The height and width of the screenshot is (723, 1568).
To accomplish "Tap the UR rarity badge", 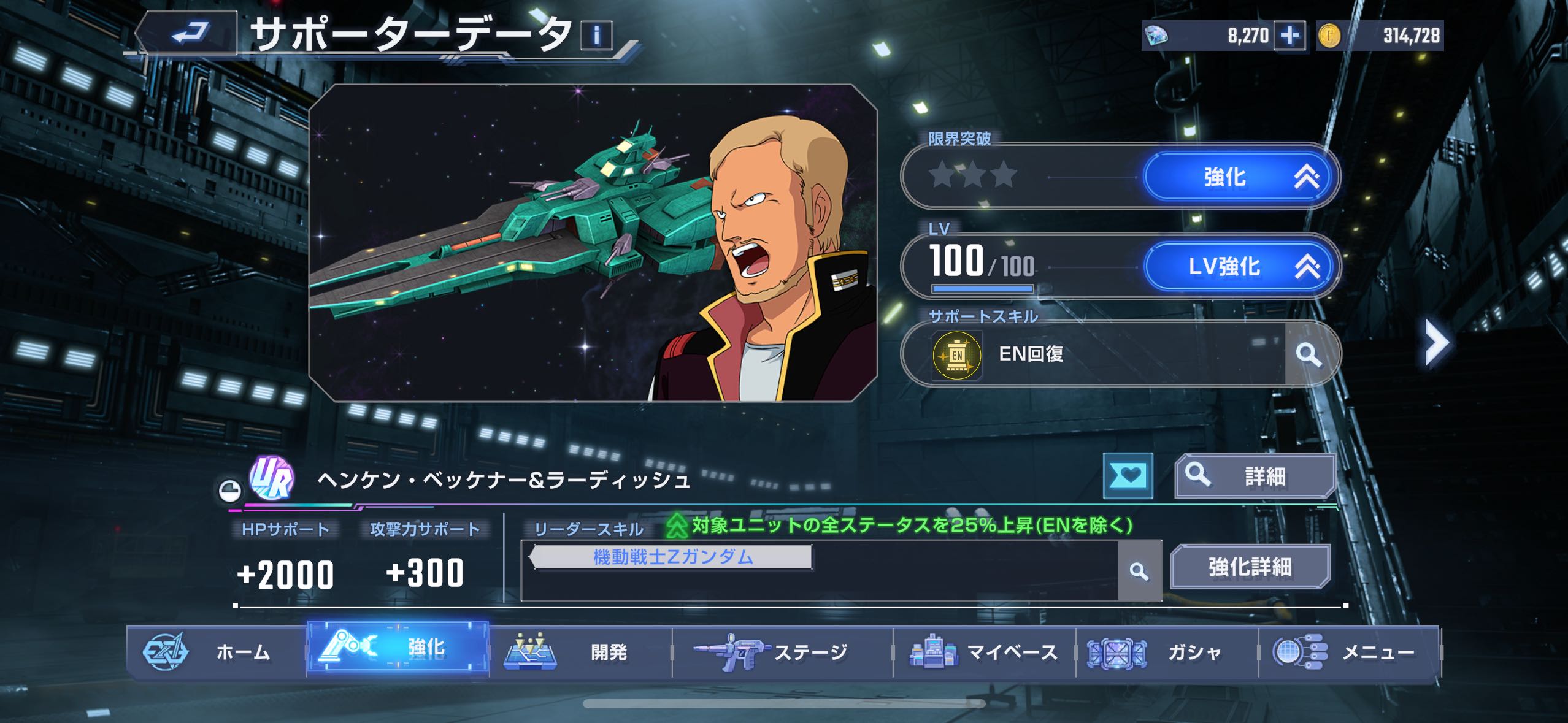I will (x=272, y=478).
